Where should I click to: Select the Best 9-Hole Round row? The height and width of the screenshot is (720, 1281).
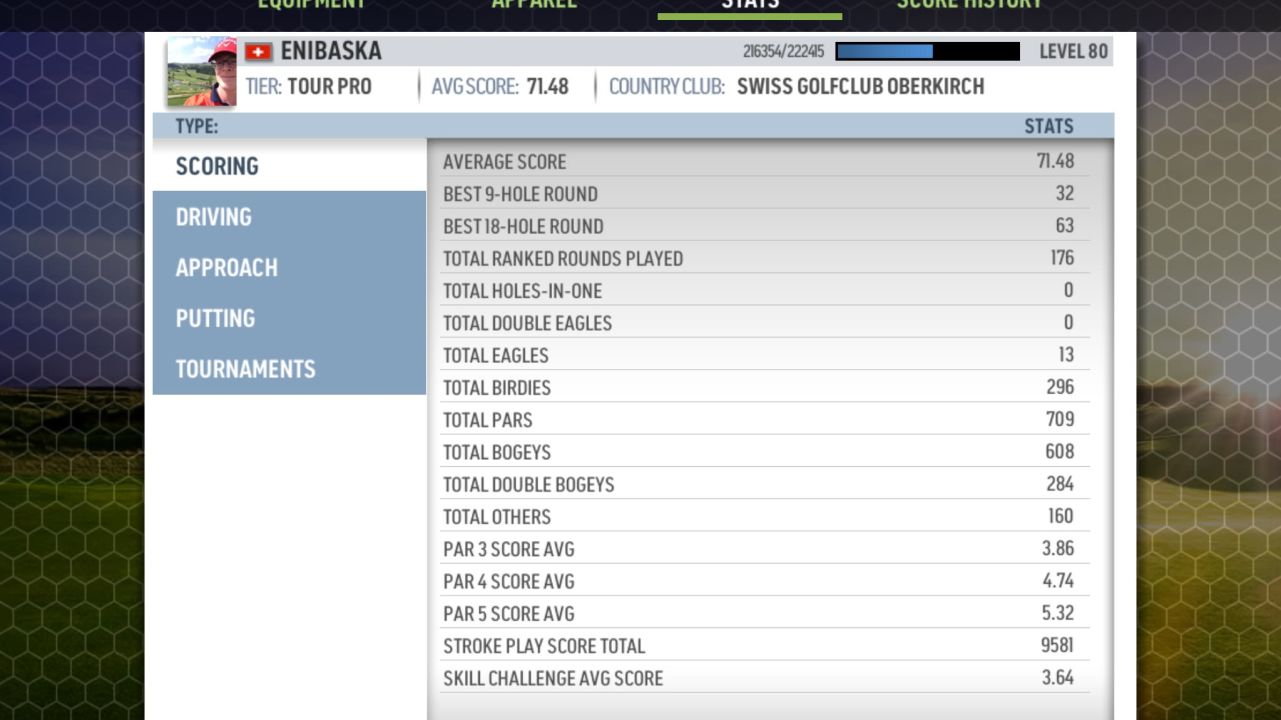tap(765, 193)
